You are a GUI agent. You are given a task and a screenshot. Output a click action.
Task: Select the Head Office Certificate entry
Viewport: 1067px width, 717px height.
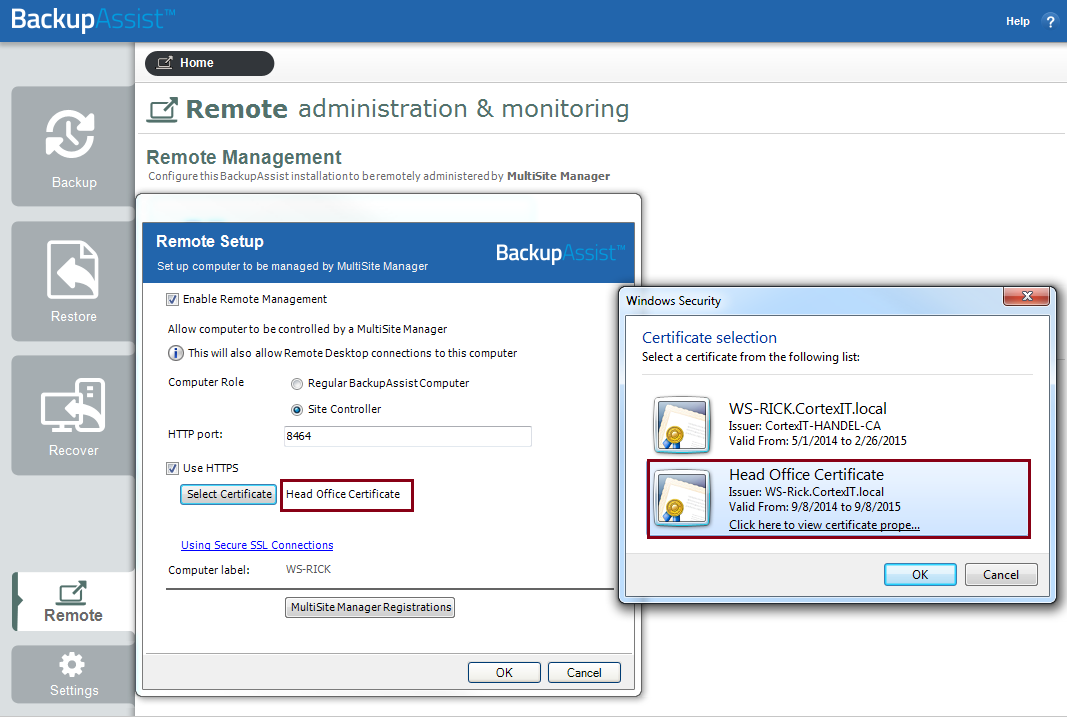(x=838, y=499)
